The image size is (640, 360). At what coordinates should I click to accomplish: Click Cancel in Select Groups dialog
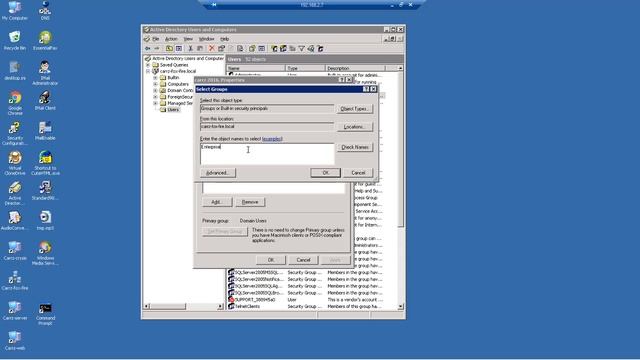coord(358,173)
